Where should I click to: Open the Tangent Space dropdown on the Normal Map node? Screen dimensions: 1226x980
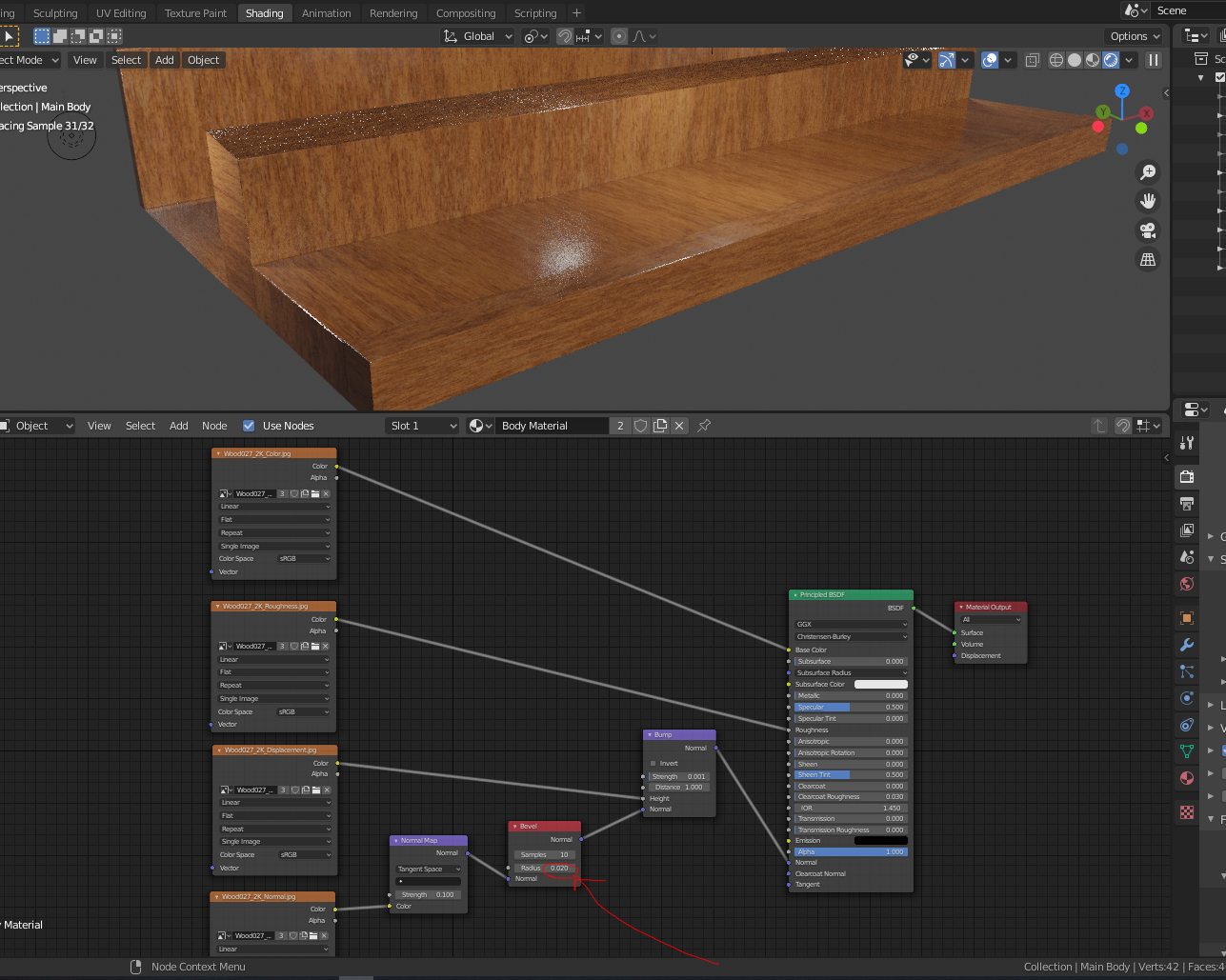428,869
